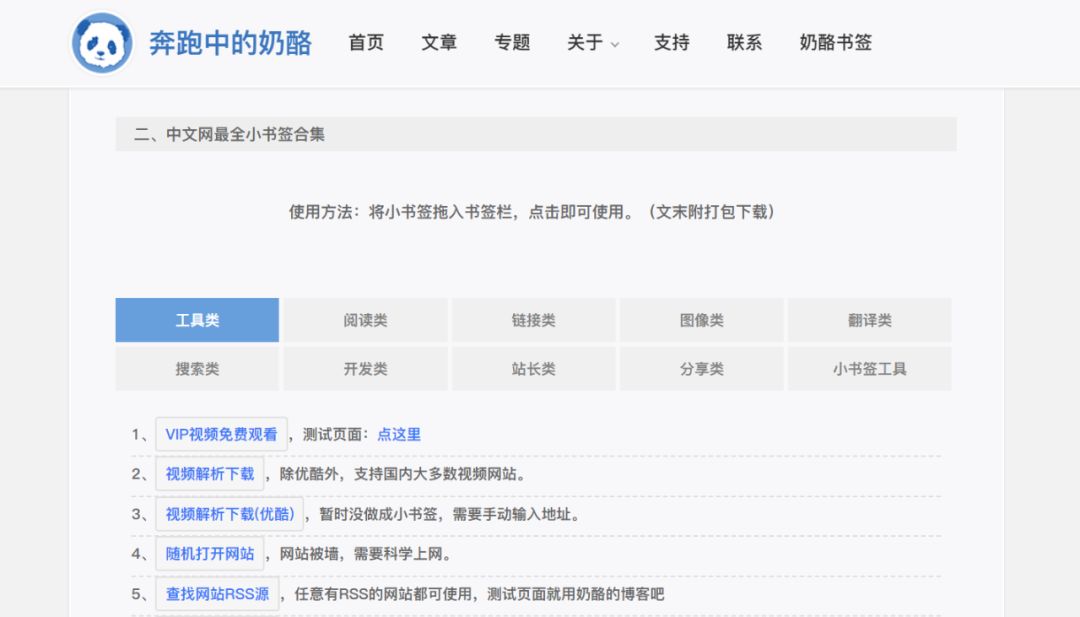1080x617 pixels.
Task: Open the 查找网站RSS源 bookmarklet
Action: 217,593
